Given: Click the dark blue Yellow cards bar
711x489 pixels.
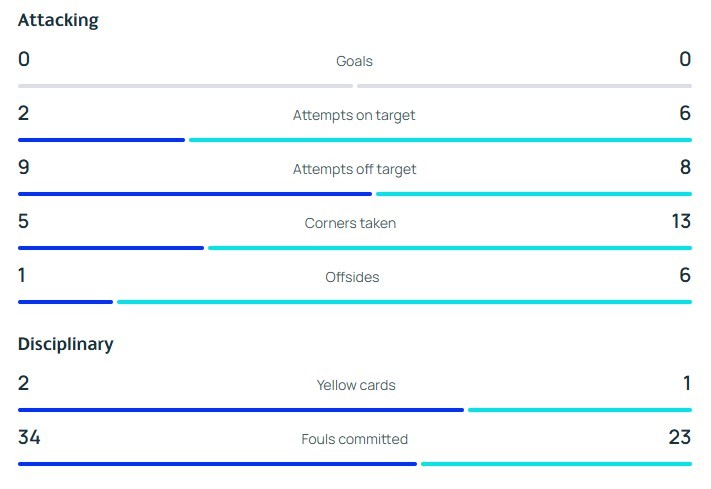Looking at the screenshot, I should 241,410.
